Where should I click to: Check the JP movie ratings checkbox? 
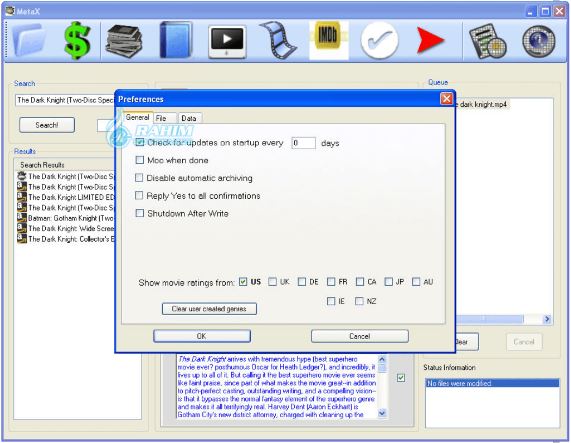[x=389, y=281]
